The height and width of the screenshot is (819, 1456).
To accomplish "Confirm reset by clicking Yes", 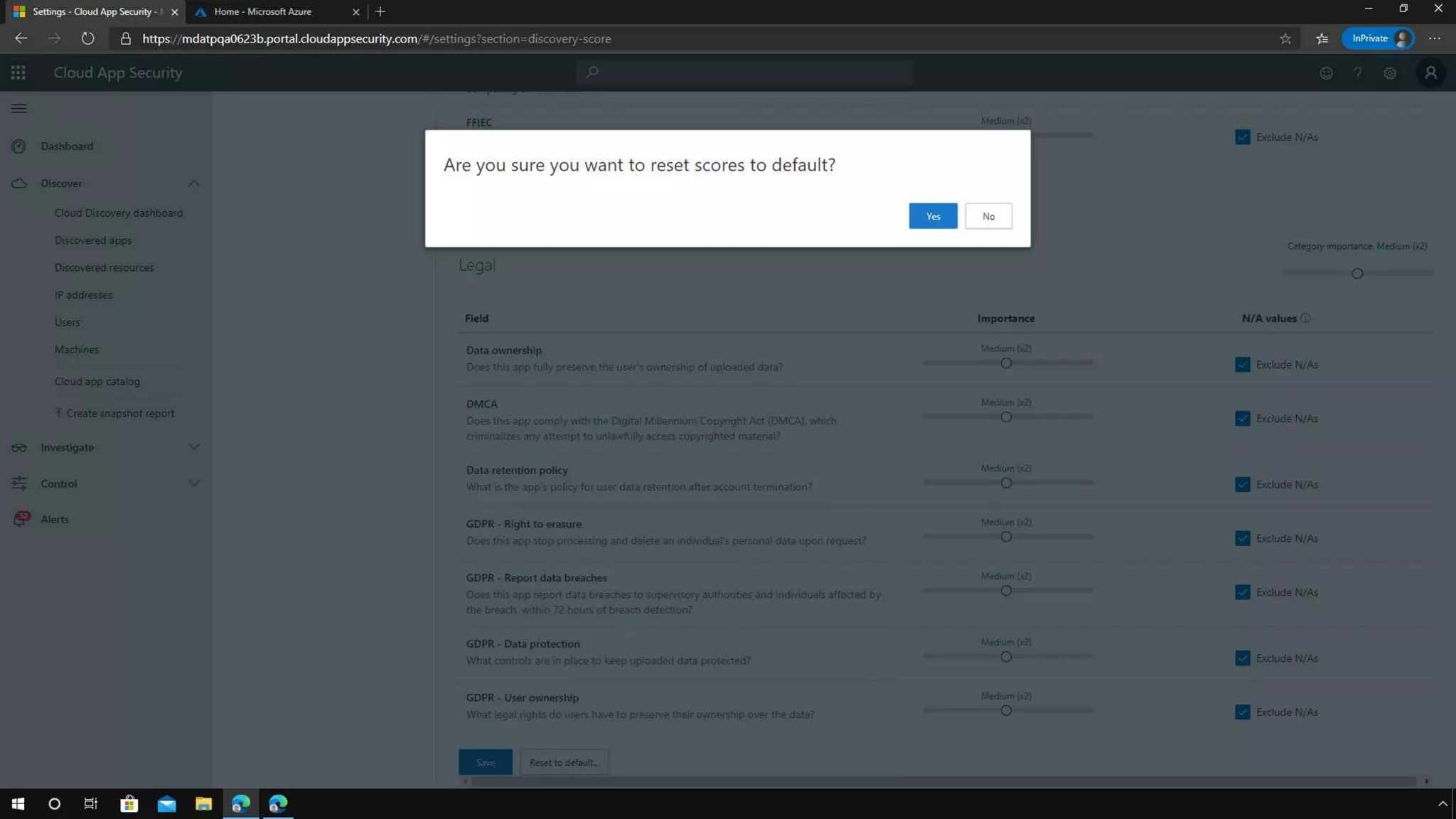I will (x=933, y=216).
